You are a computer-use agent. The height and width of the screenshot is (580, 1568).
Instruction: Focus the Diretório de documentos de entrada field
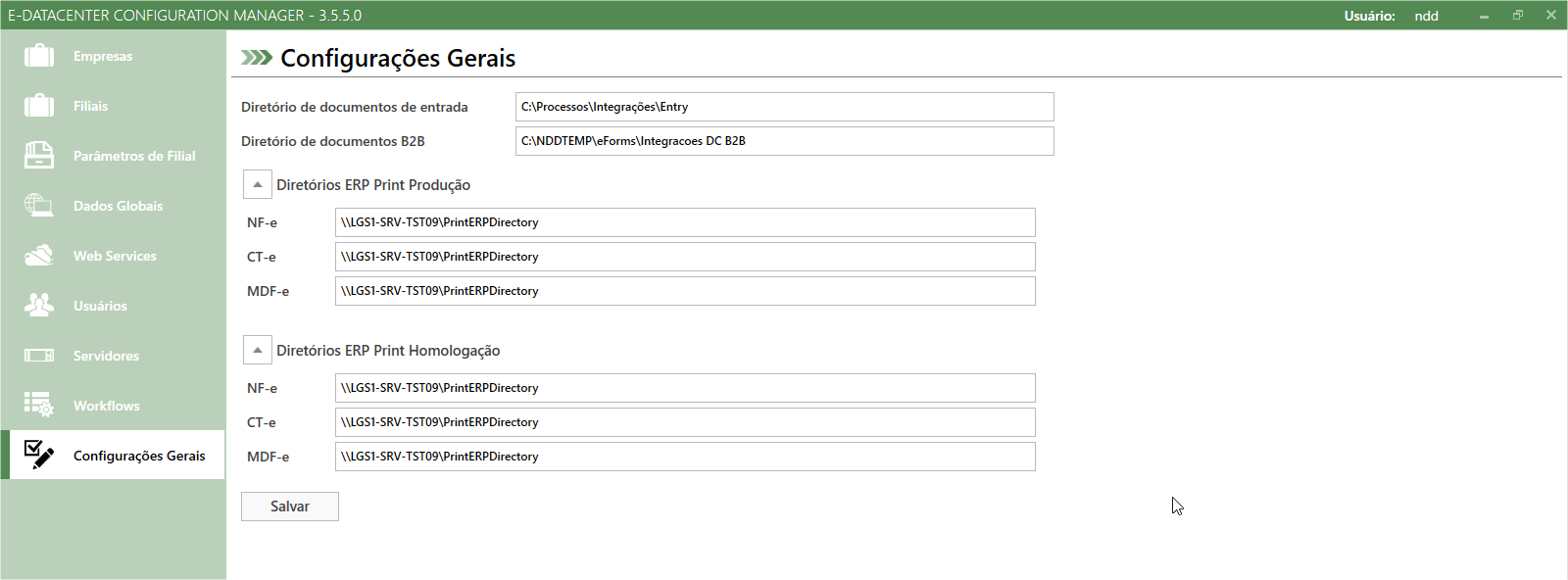[x=785, y=107]
